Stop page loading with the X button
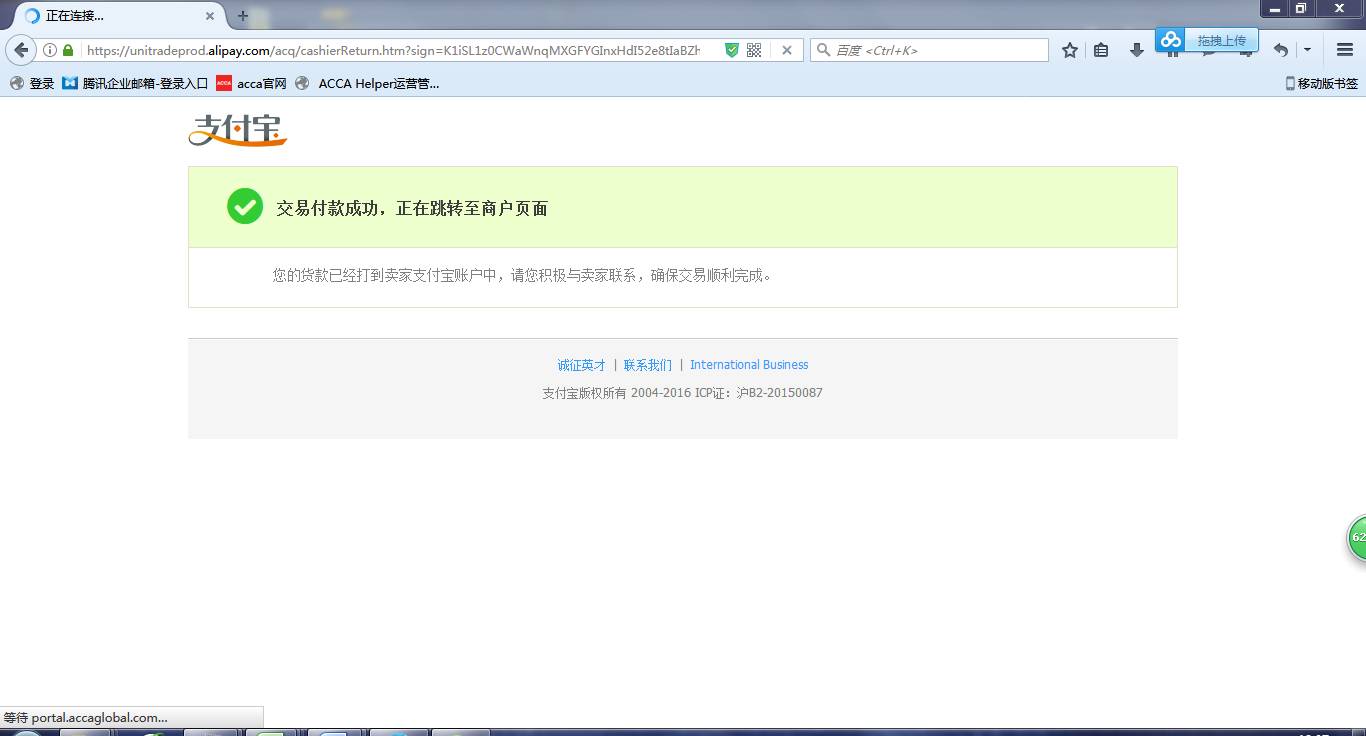Viewport: 1366px width, 736px height. click(787, 50)
